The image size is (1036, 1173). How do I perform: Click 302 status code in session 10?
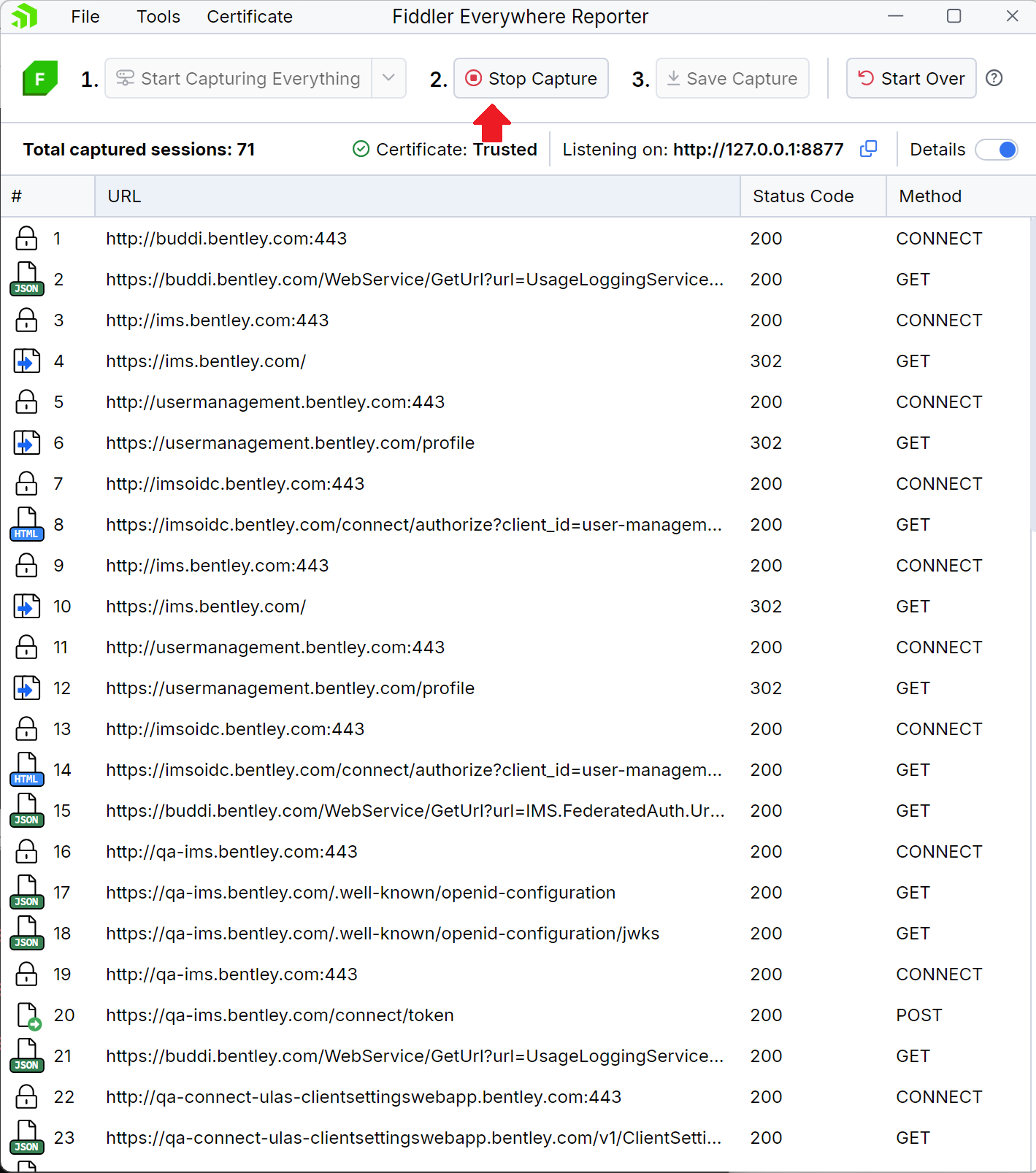pyautogui.click(x=766, y=607)
